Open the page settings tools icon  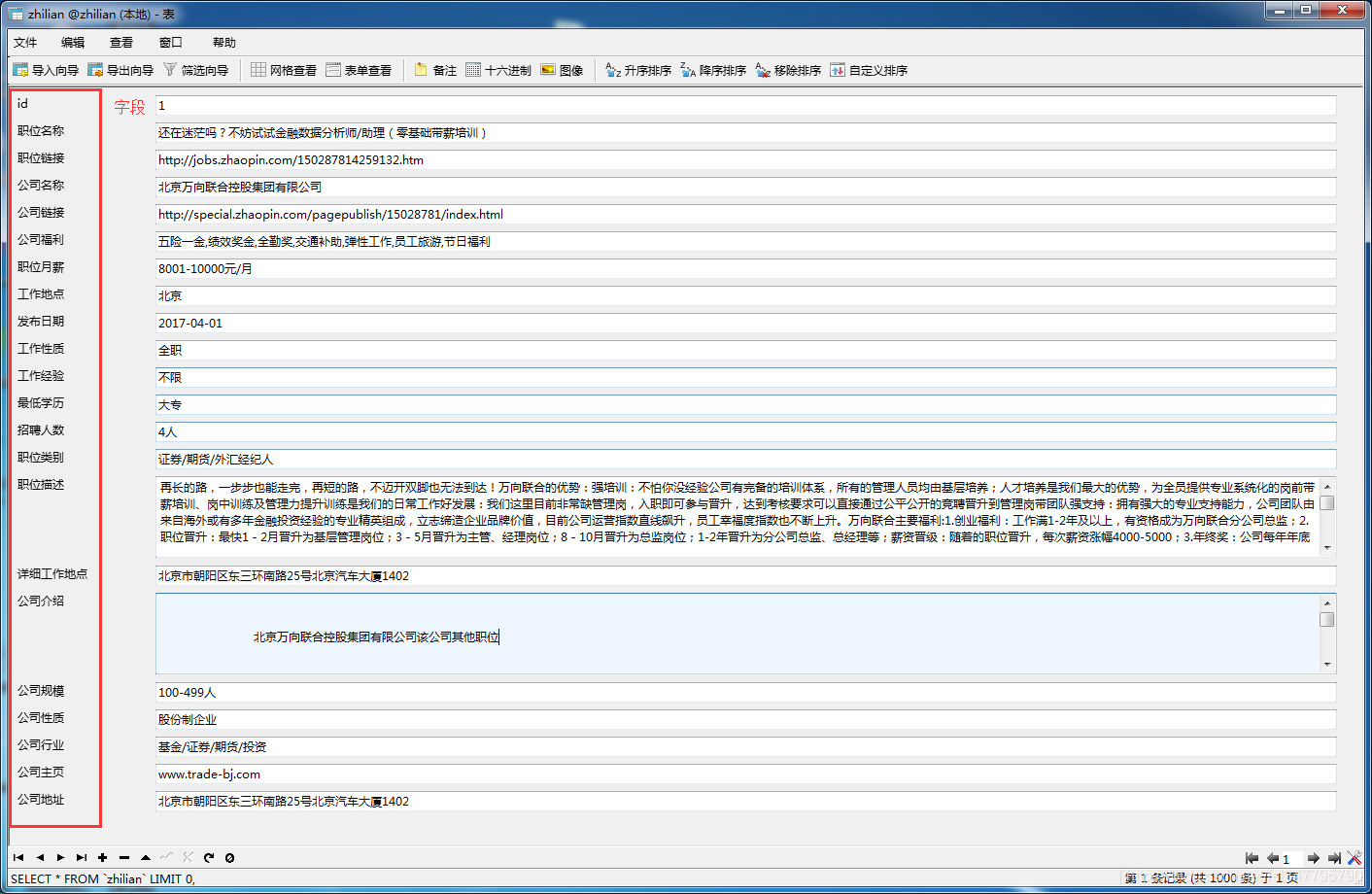point(1355,858)
